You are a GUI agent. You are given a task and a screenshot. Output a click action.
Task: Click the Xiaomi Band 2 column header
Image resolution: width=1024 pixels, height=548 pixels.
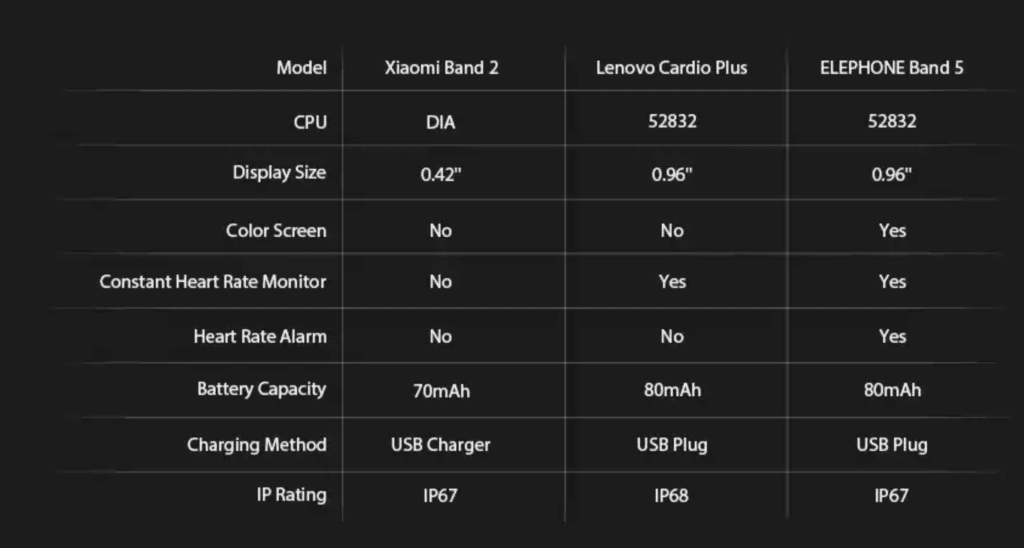(x=441, y=68)
